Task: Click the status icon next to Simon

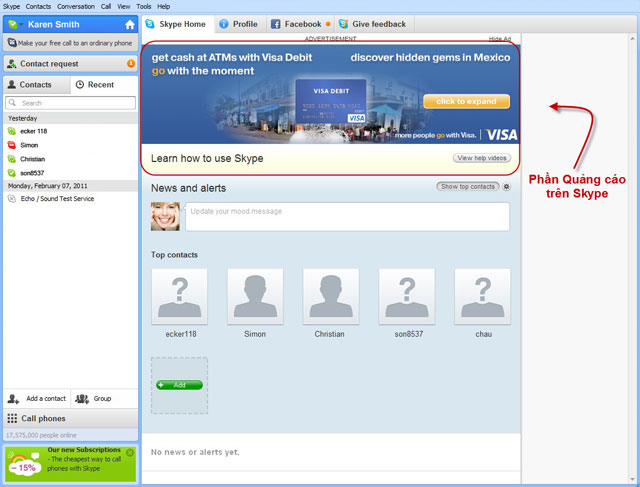Action: pyautogui.click(x=12, y=145)
